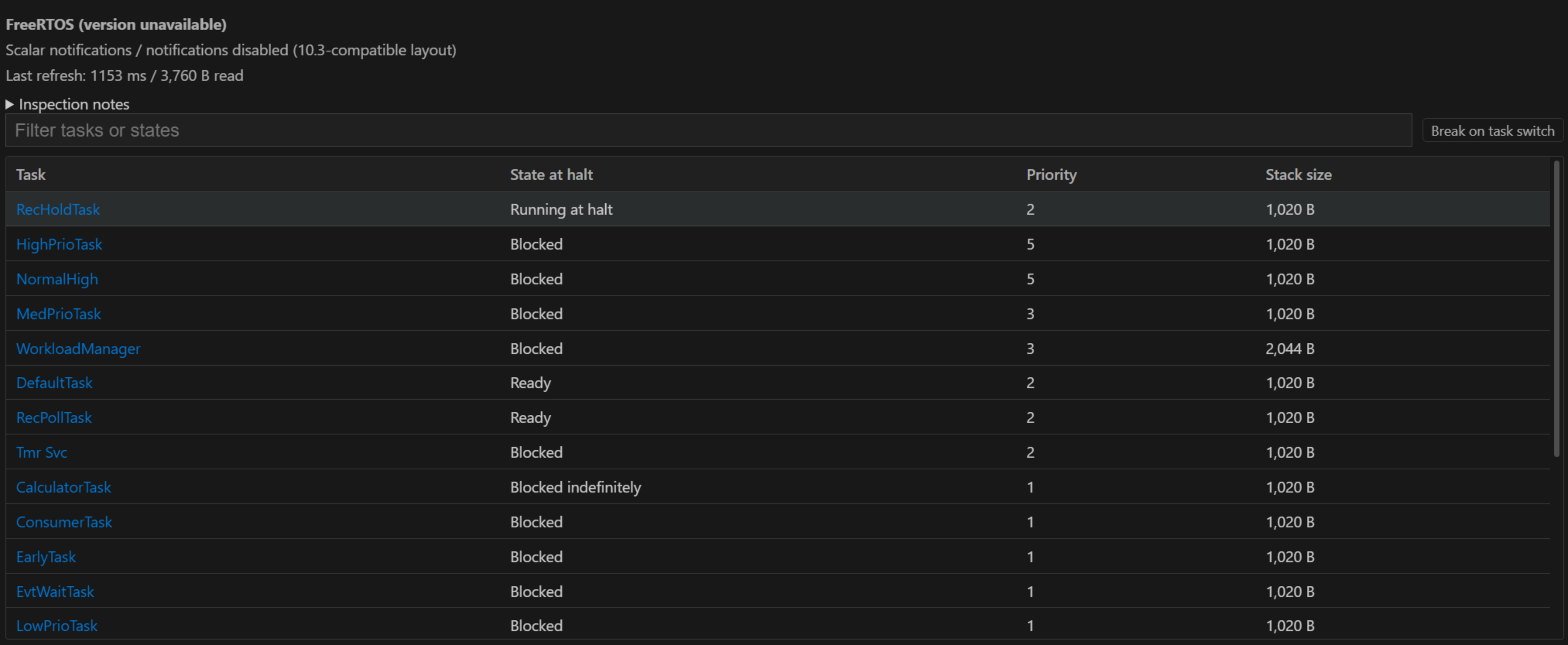Select the DefaultTask link
This screenshot has height=645, width=1568.
click(54, 383)
